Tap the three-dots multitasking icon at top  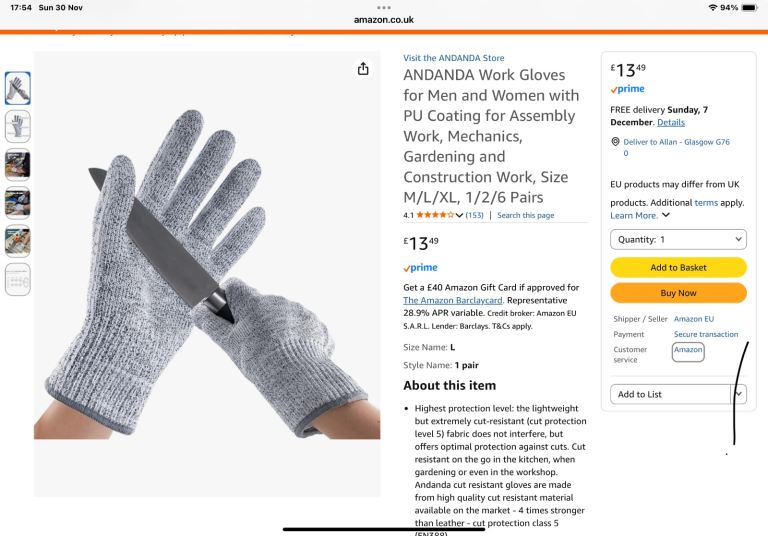tap(384, 7)
